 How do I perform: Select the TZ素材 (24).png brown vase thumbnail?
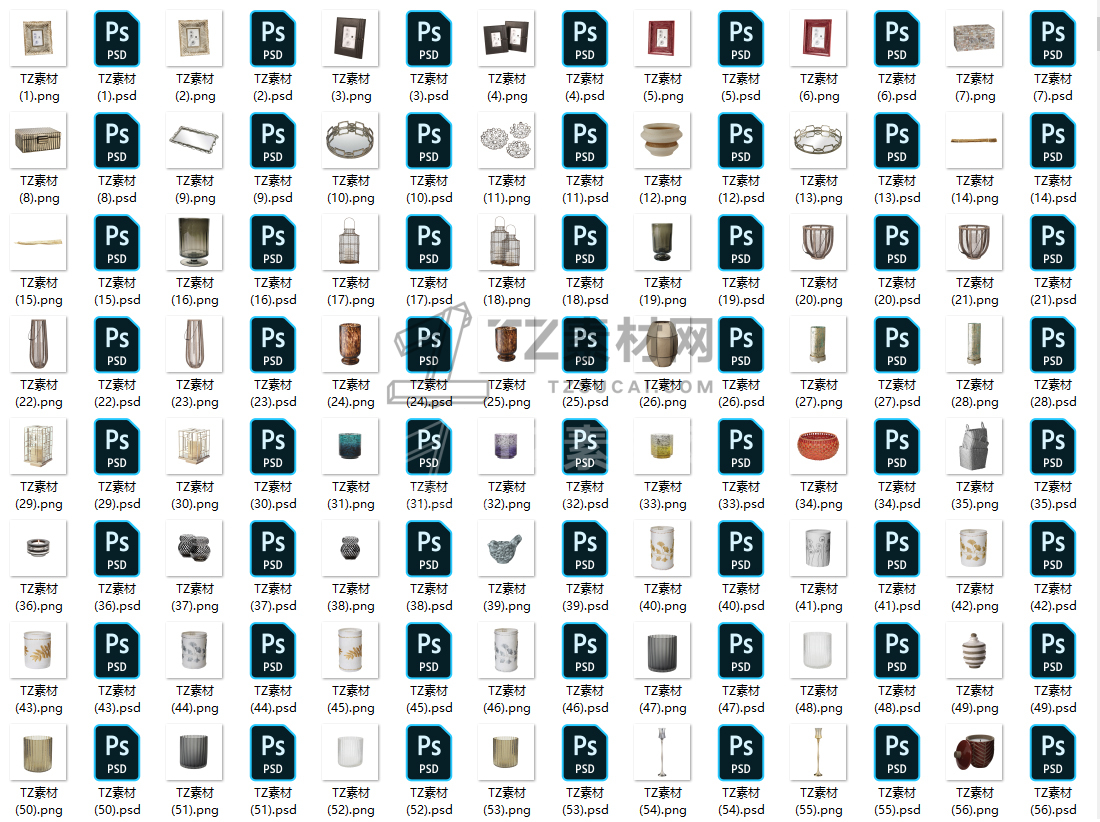351,344
